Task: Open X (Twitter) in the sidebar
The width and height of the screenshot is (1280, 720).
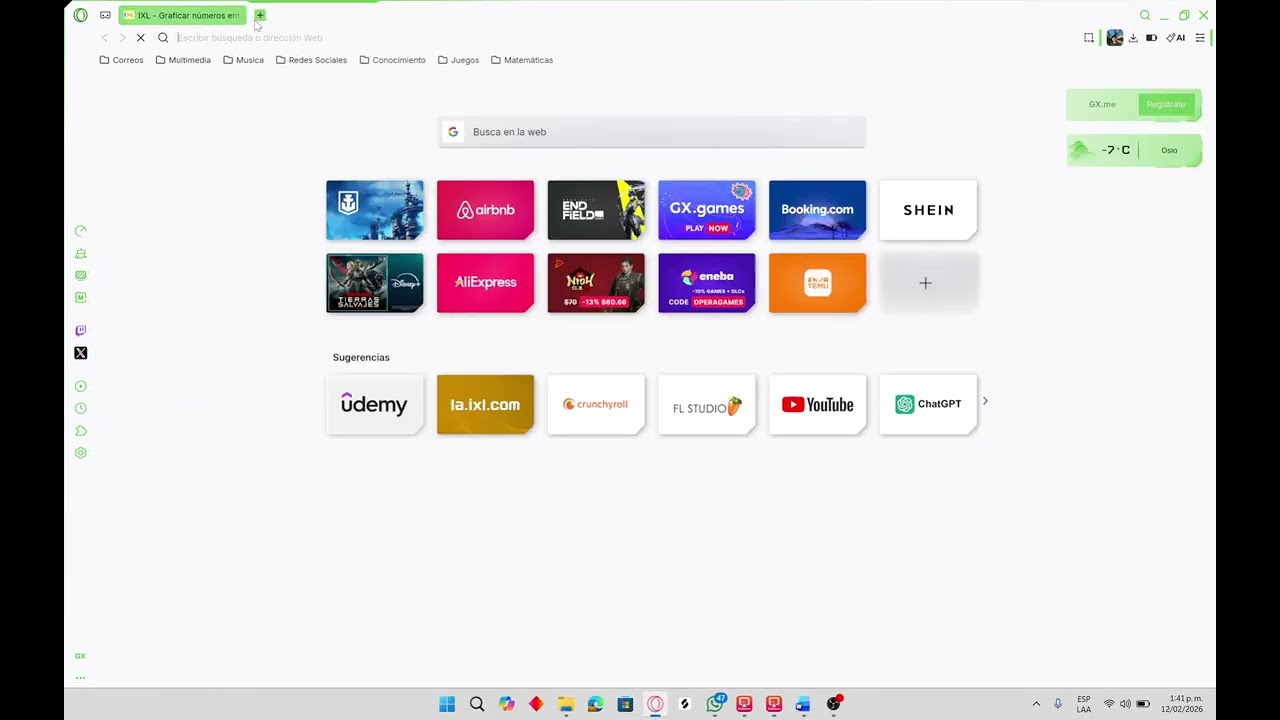Action: point(81,353)
